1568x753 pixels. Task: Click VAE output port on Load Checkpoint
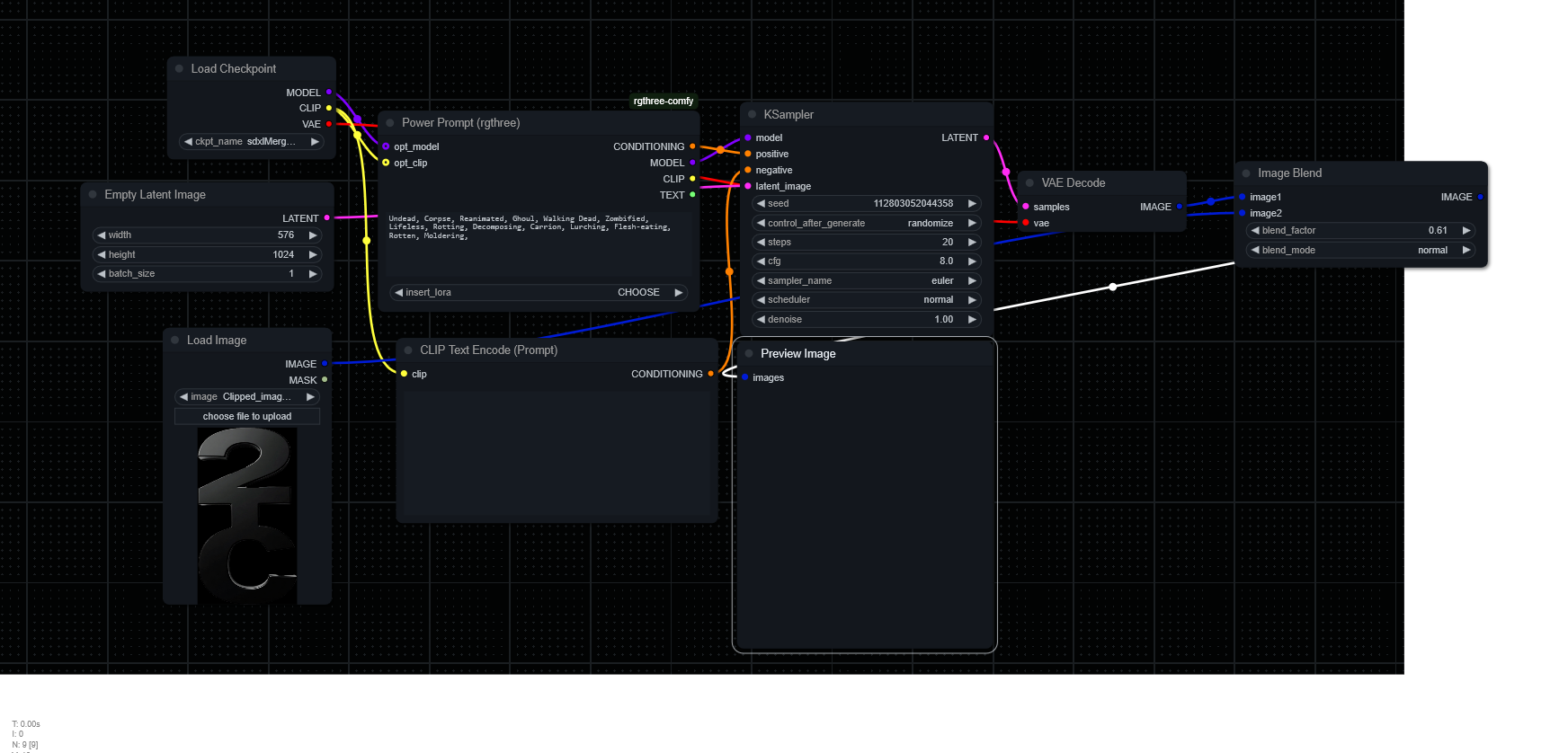(329, 124)
